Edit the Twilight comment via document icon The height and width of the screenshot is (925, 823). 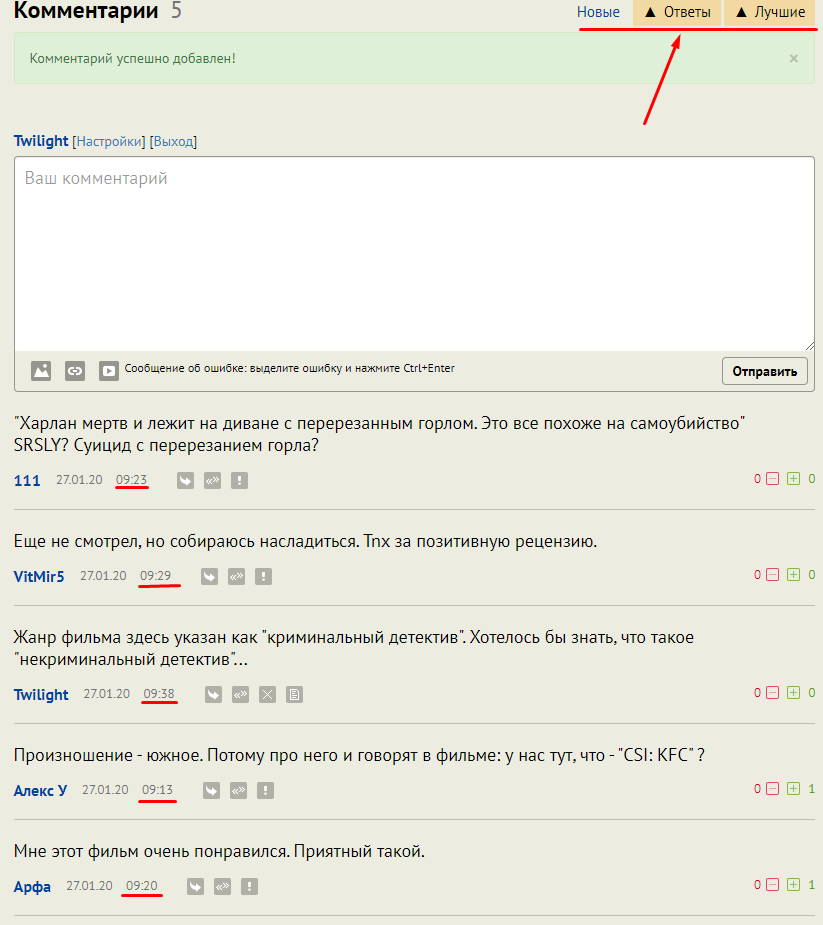click(x=294, y=694)
